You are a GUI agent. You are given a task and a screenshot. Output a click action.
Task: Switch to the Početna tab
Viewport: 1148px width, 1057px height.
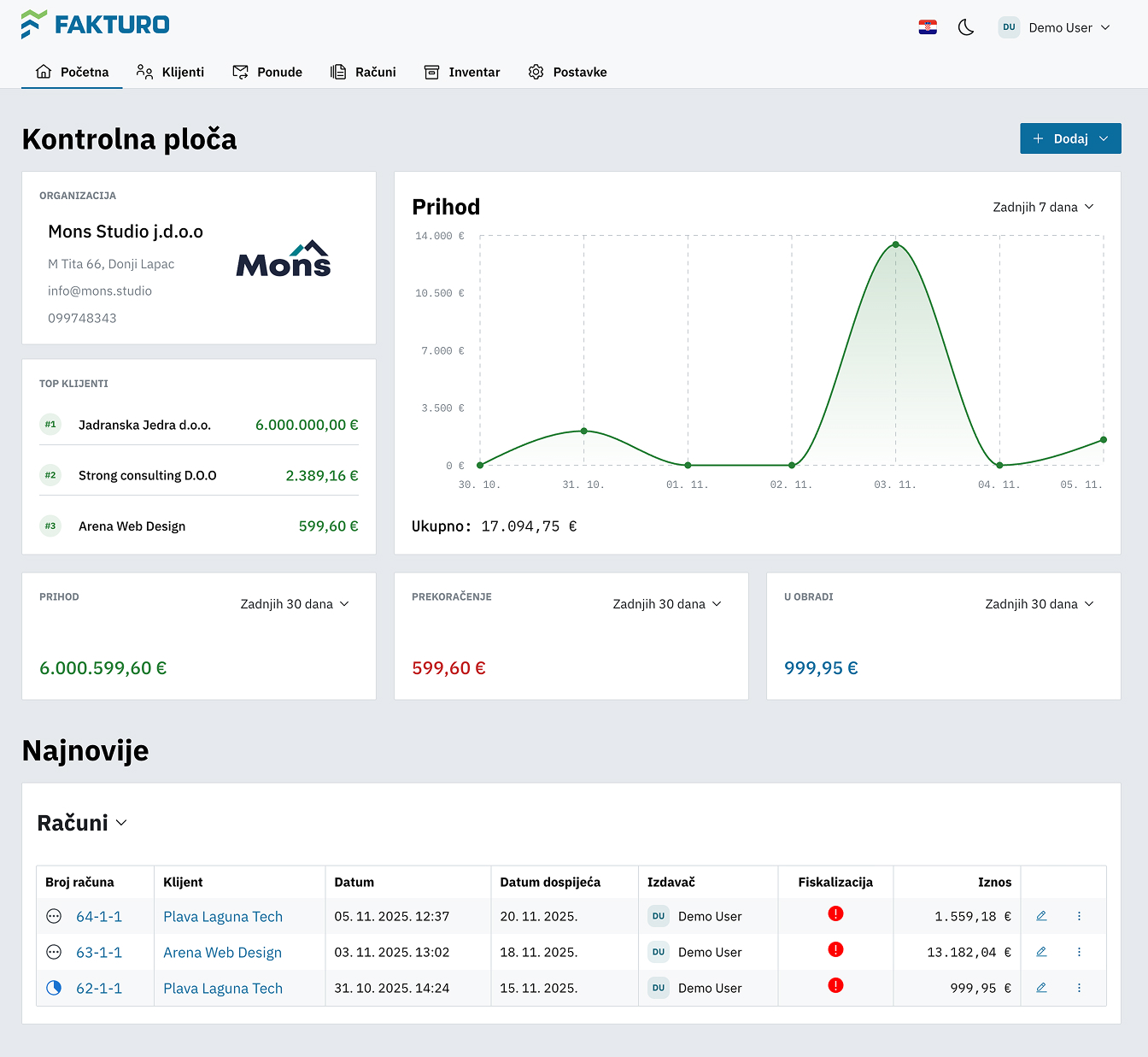pos(72,72)
